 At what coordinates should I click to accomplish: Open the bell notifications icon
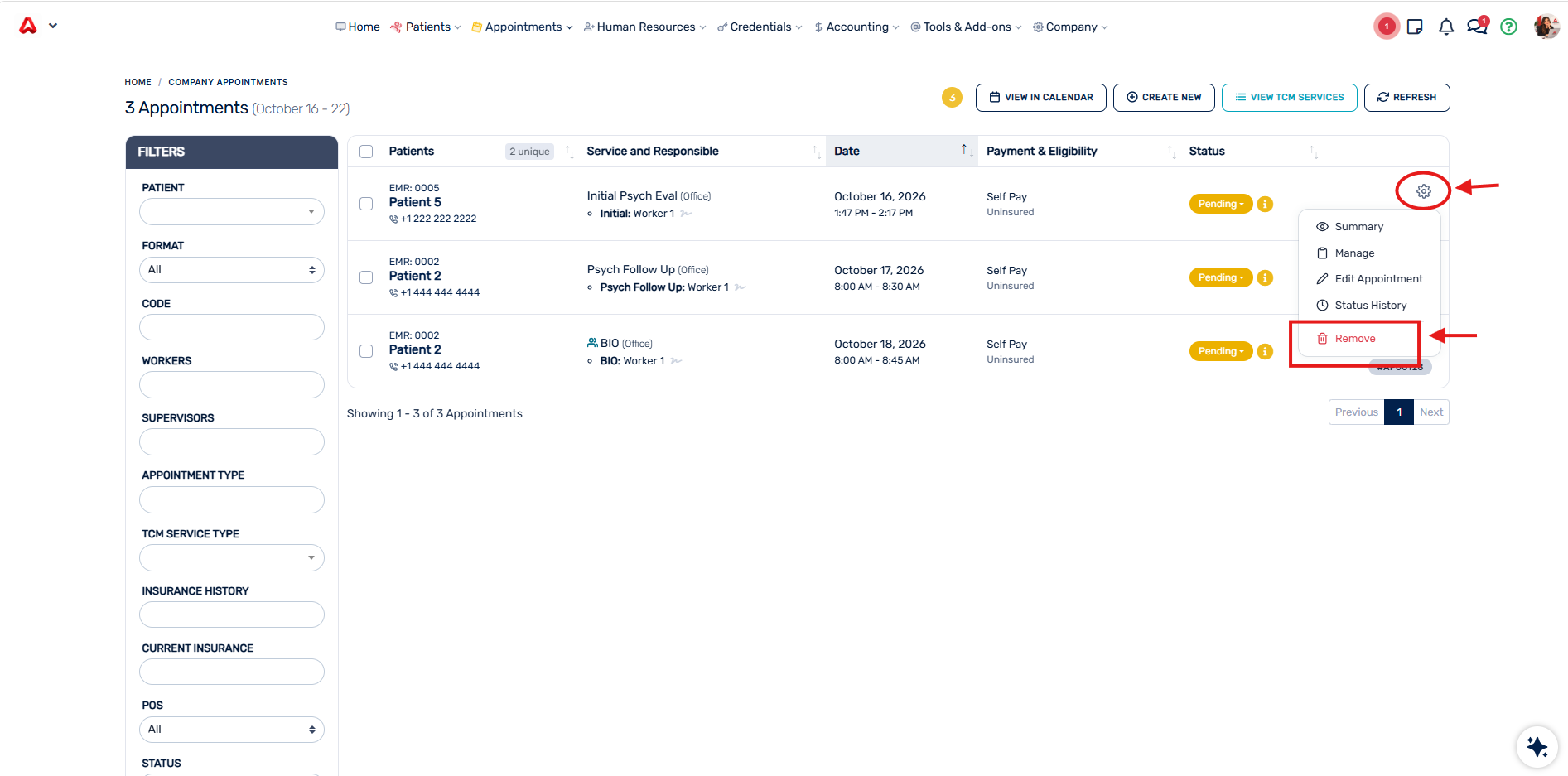(1446, 27)
